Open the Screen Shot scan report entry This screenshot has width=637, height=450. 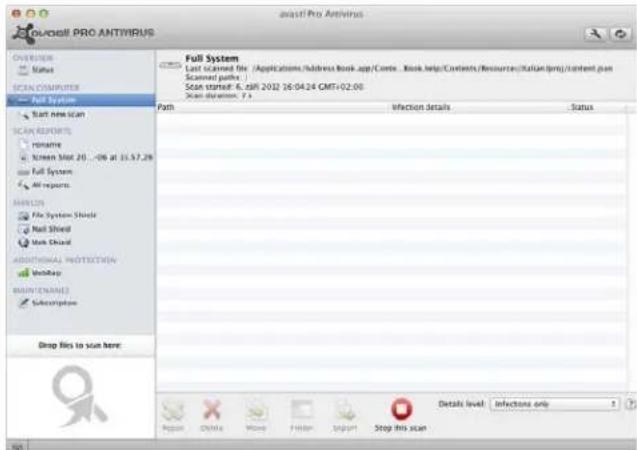[92, 158]
